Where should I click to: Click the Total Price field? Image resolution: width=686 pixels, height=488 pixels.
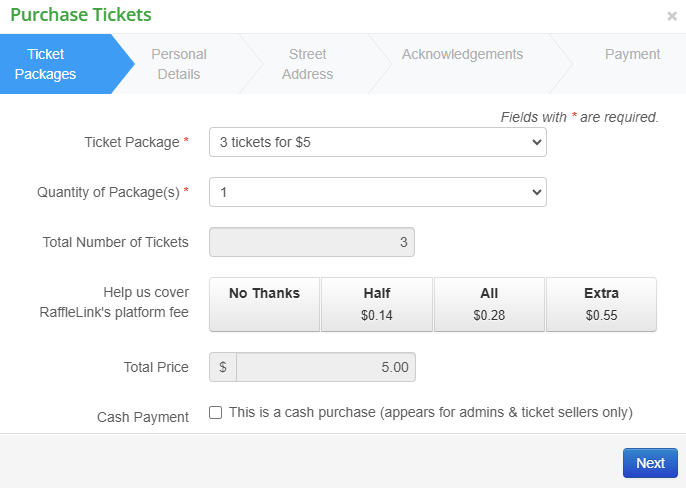pos(325,367)
